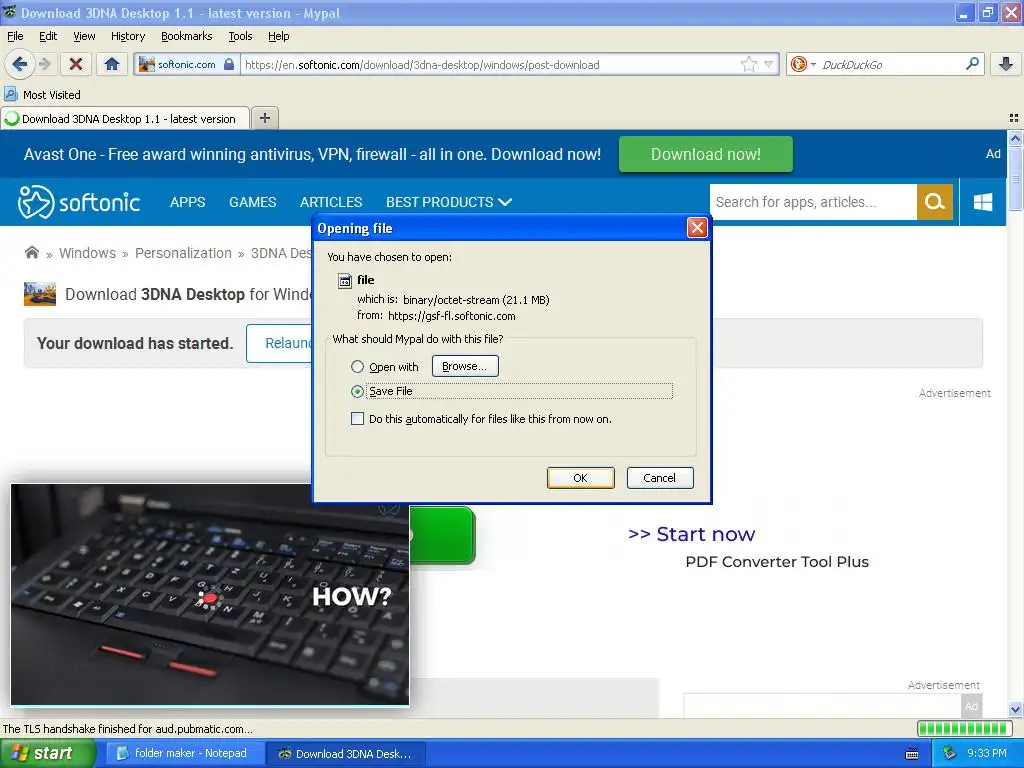This screenshot has height=768, width=1024.
Task: Select the Save File radio button
Action: point(357,391)
